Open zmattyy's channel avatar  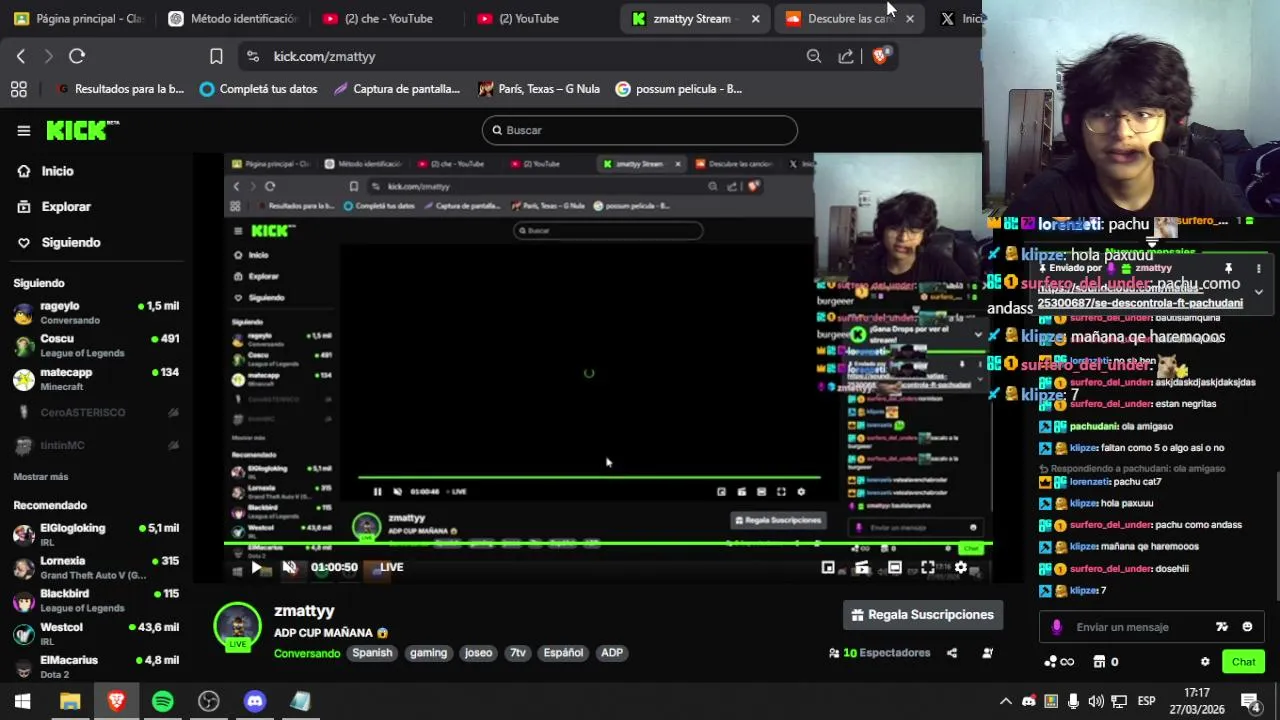click(x=238, y=626)
